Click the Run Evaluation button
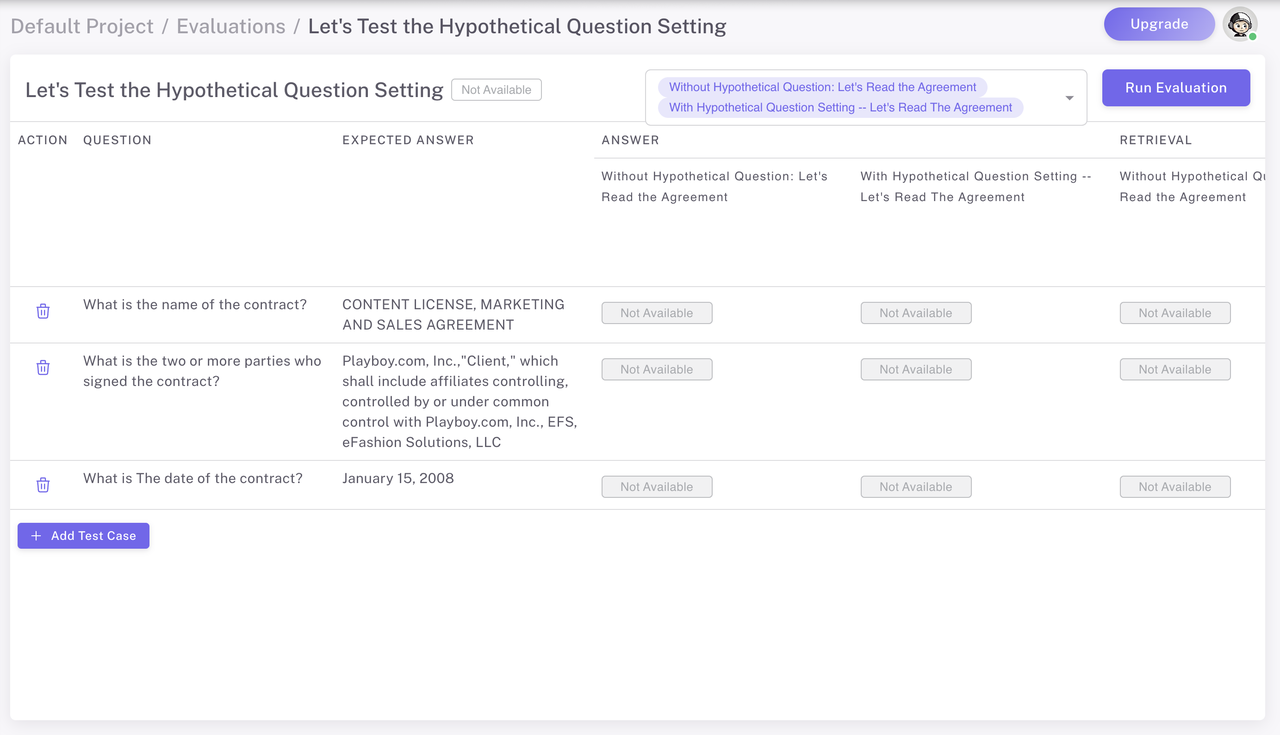Image resolution: width=1280 pixels, height=735 pixels. pos(1176,88)
